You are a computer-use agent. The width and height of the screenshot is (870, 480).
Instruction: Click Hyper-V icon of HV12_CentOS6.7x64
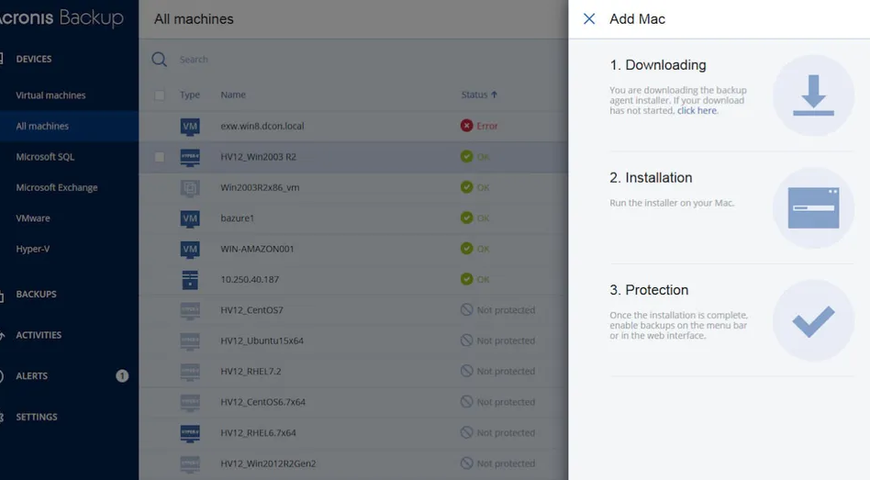(190, 402)
